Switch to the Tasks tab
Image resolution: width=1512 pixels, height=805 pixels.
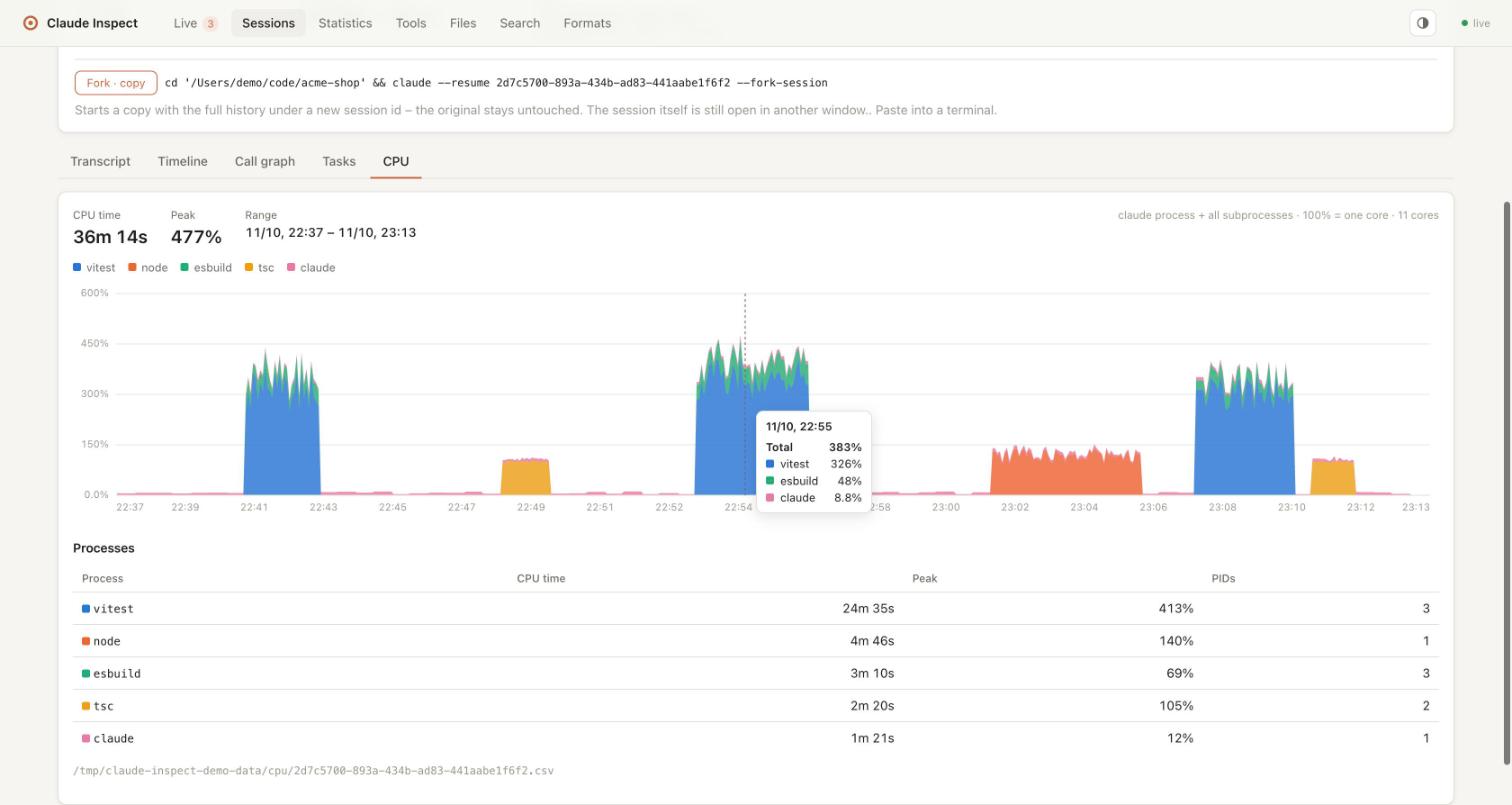point(339,161)
